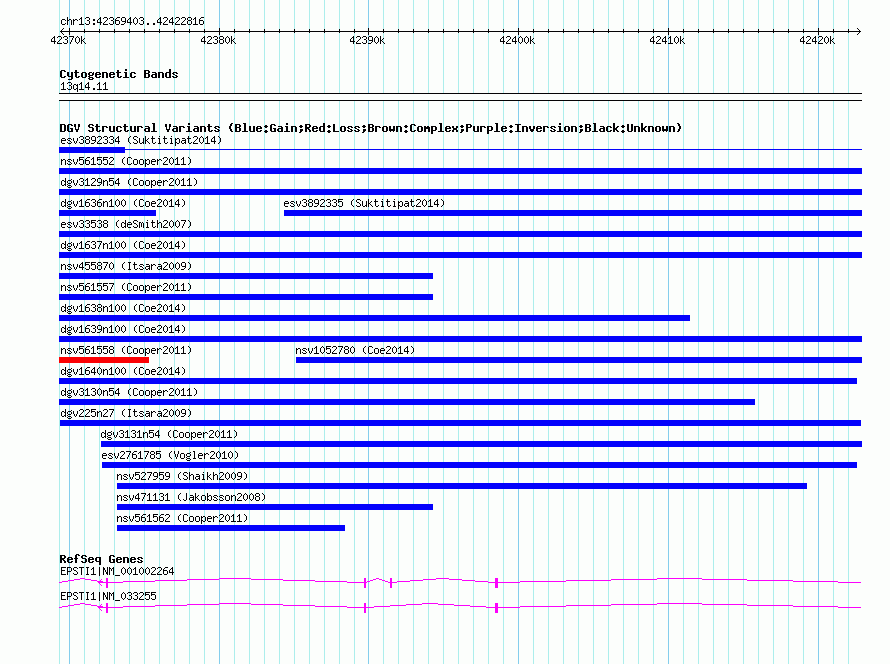Click the 42380k ruler tick label
This screenshot has width=890, height=664.
(218, 40)
